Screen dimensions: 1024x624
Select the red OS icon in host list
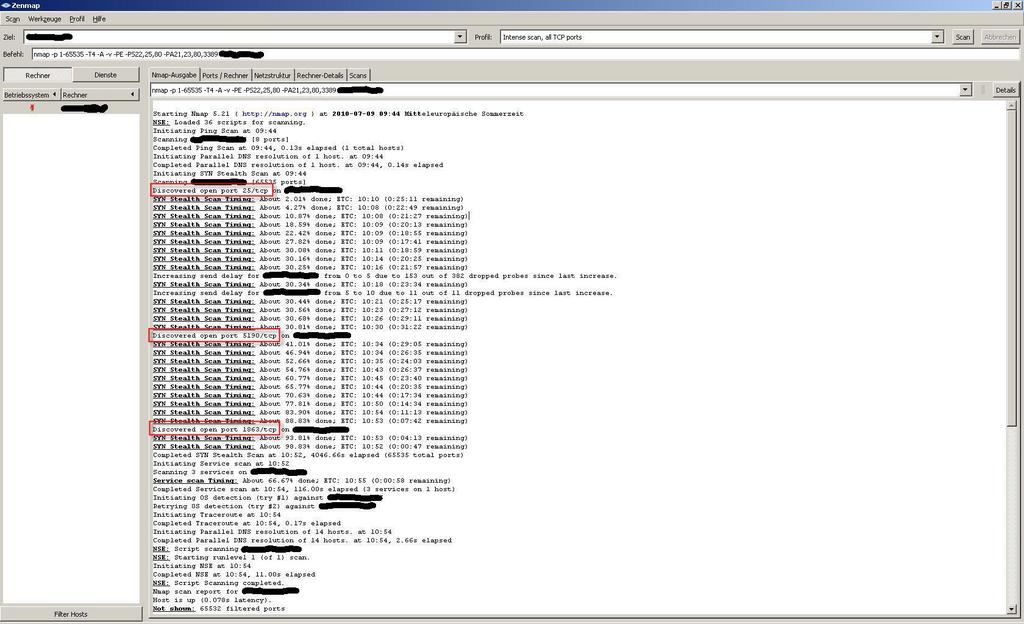pyautogui.click(x=33, y=107)
